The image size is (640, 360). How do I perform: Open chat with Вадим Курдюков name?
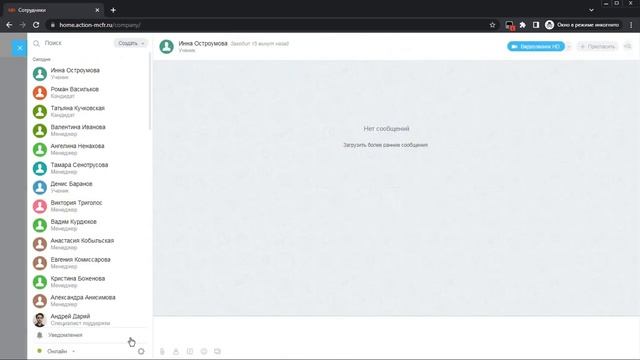[73, 222]
